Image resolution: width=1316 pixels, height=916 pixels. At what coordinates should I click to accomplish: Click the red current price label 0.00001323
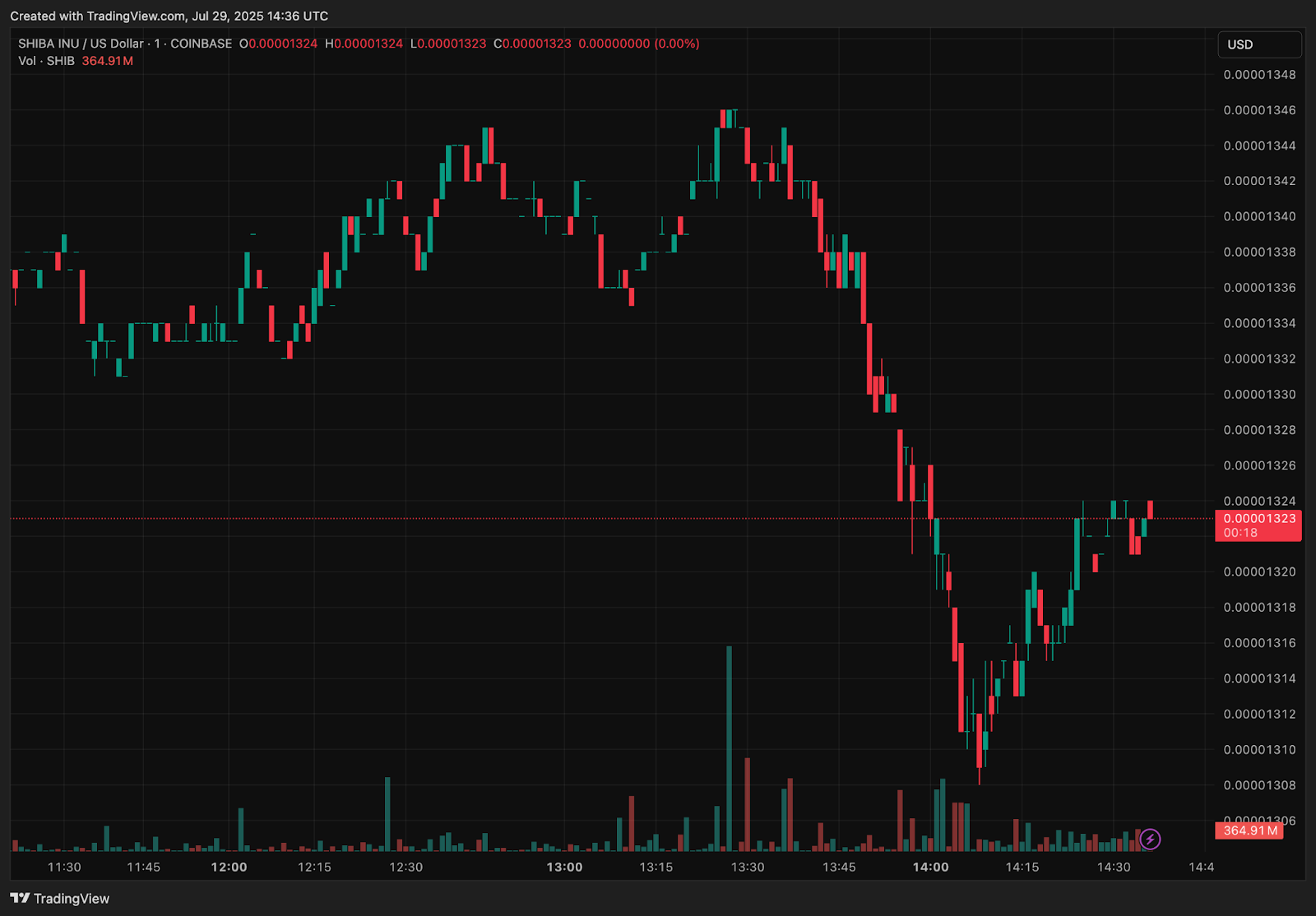[x=1258, y=525]
